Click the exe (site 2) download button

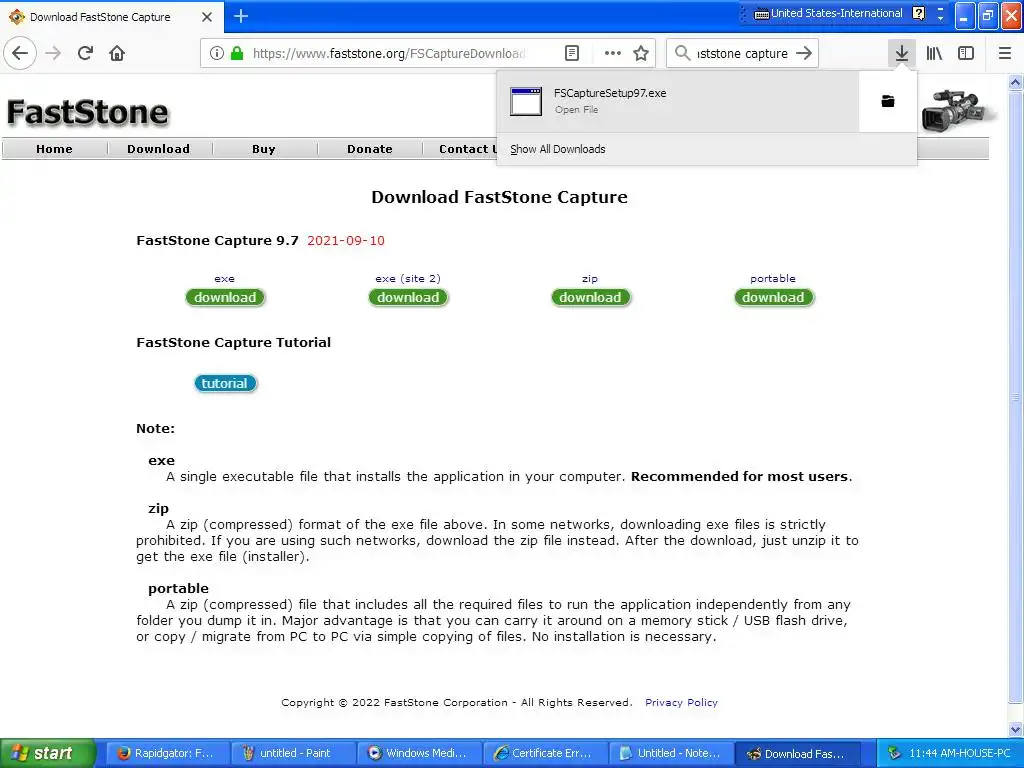408,297
